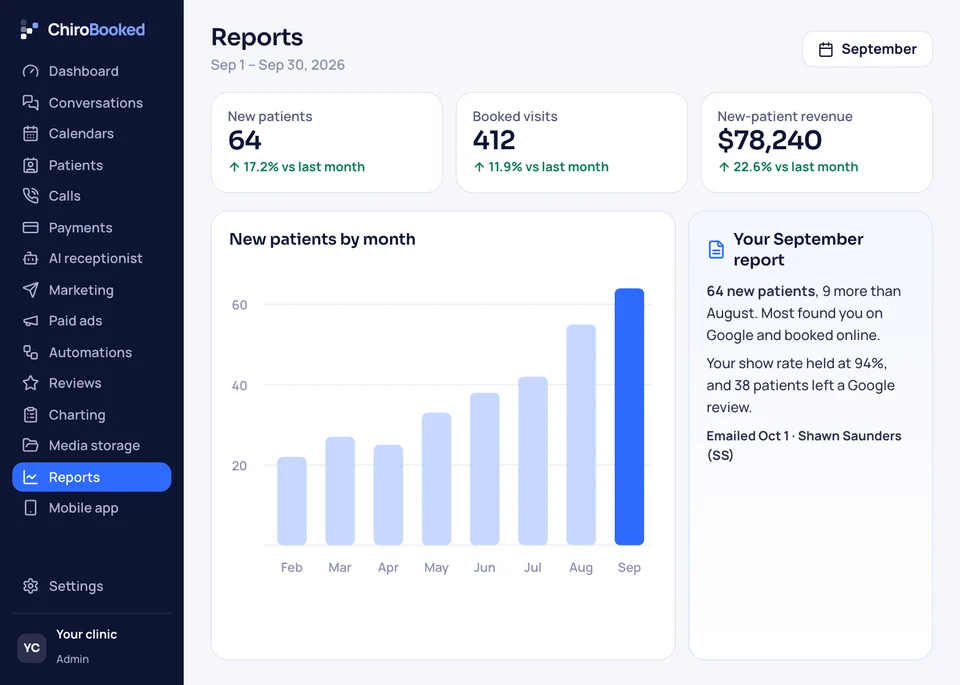The width and height of the screenshot is (960, 685).
Task: Open the Media storage section
Action: (92, 445)
